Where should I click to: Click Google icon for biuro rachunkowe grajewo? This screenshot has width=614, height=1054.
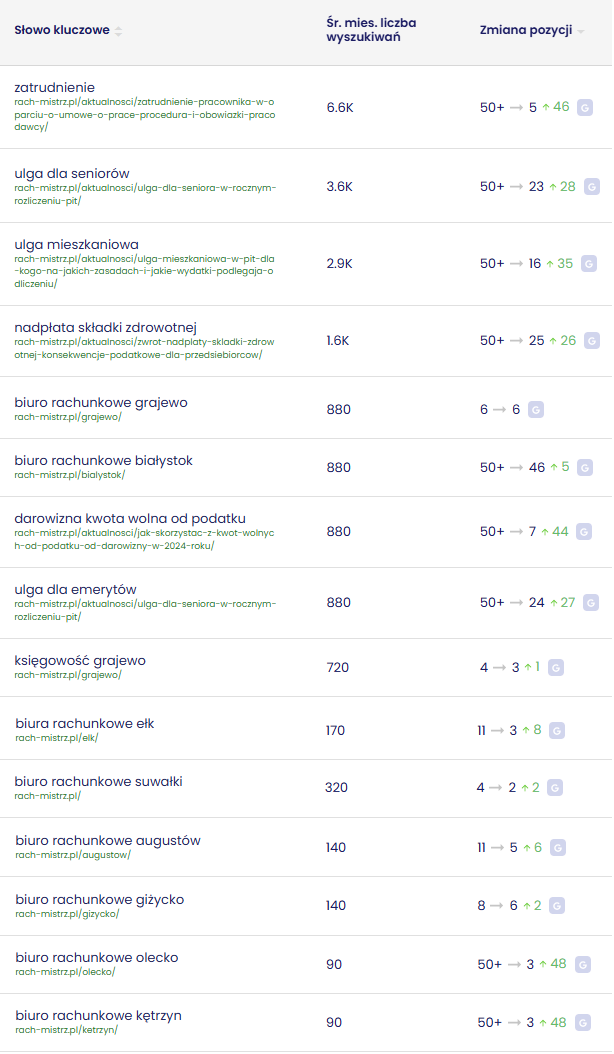tap(535, 410)
